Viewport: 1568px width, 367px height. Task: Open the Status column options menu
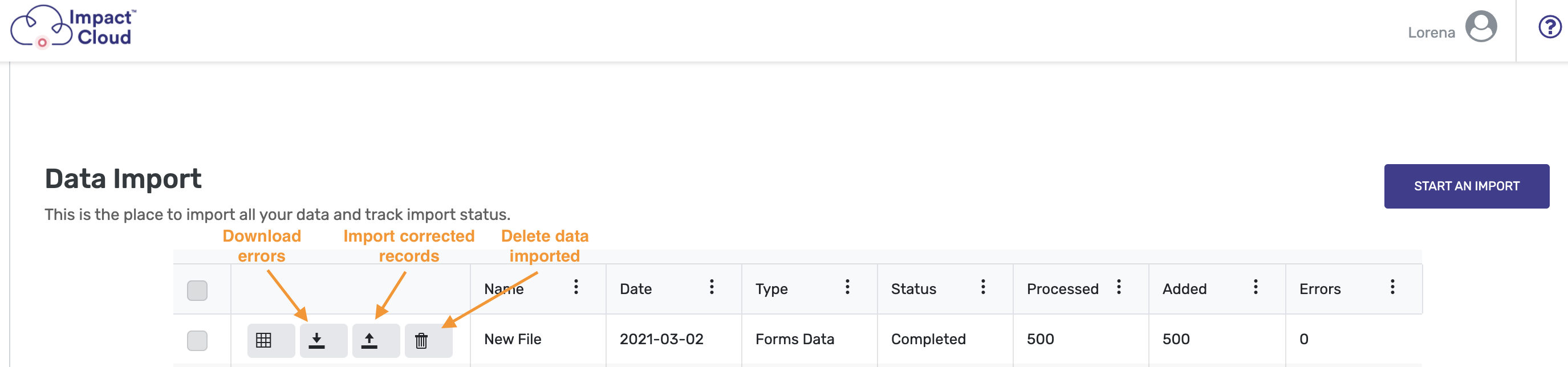(983, 287)
